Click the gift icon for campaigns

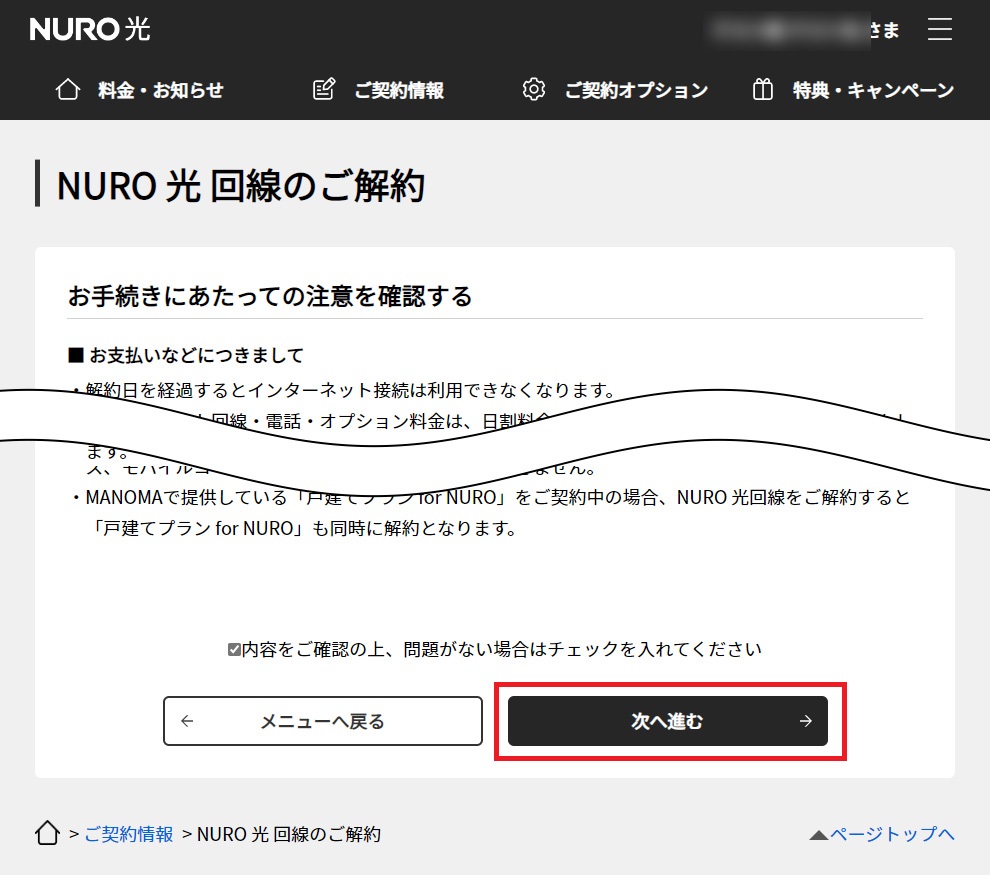(762, 90)
